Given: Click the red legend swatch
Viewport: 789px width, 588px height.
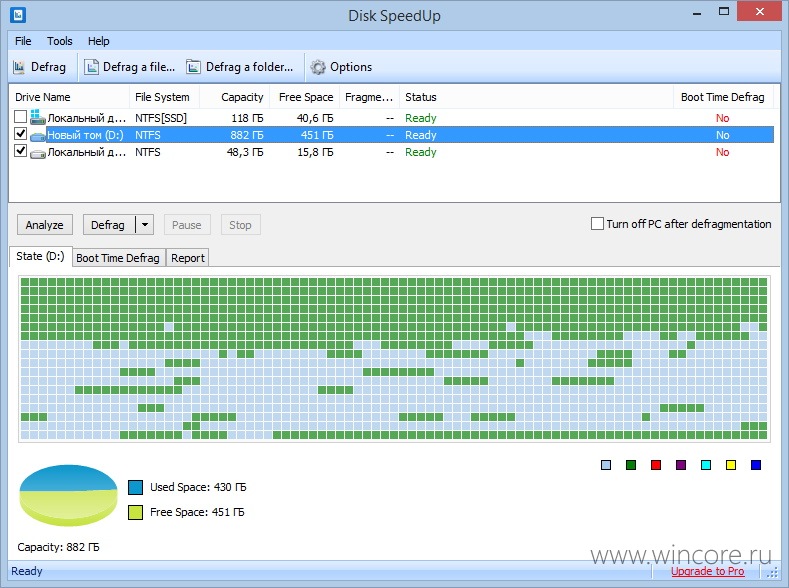Looking at the screenshot, I should 656,465.
